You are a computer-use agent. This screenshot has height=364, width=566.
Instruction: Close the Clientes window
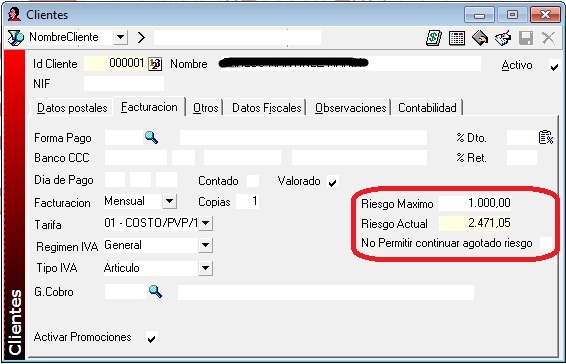click(545, 15)
